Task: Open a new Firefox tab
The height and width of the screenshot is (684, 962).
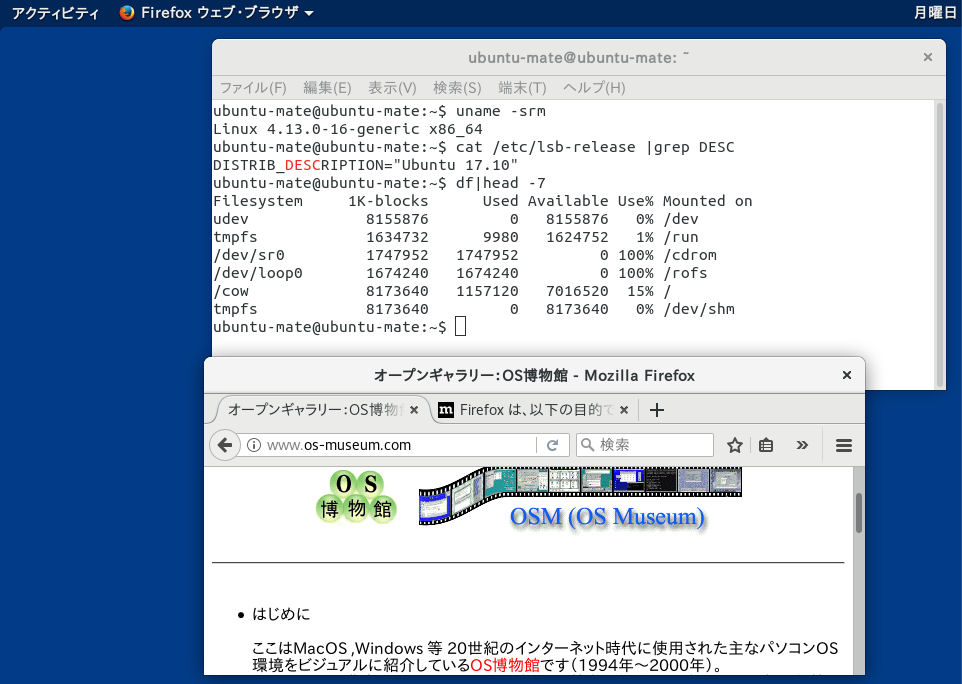Action: 656,410
